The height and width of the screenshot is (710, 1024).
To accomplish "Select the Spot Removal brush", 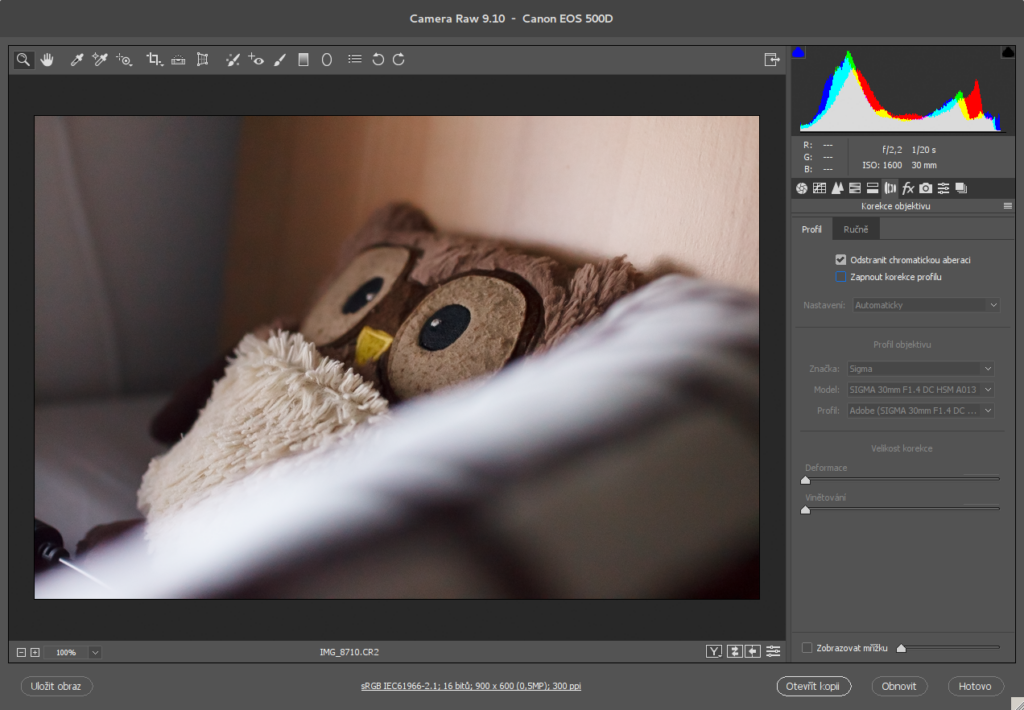I will 232,59.
